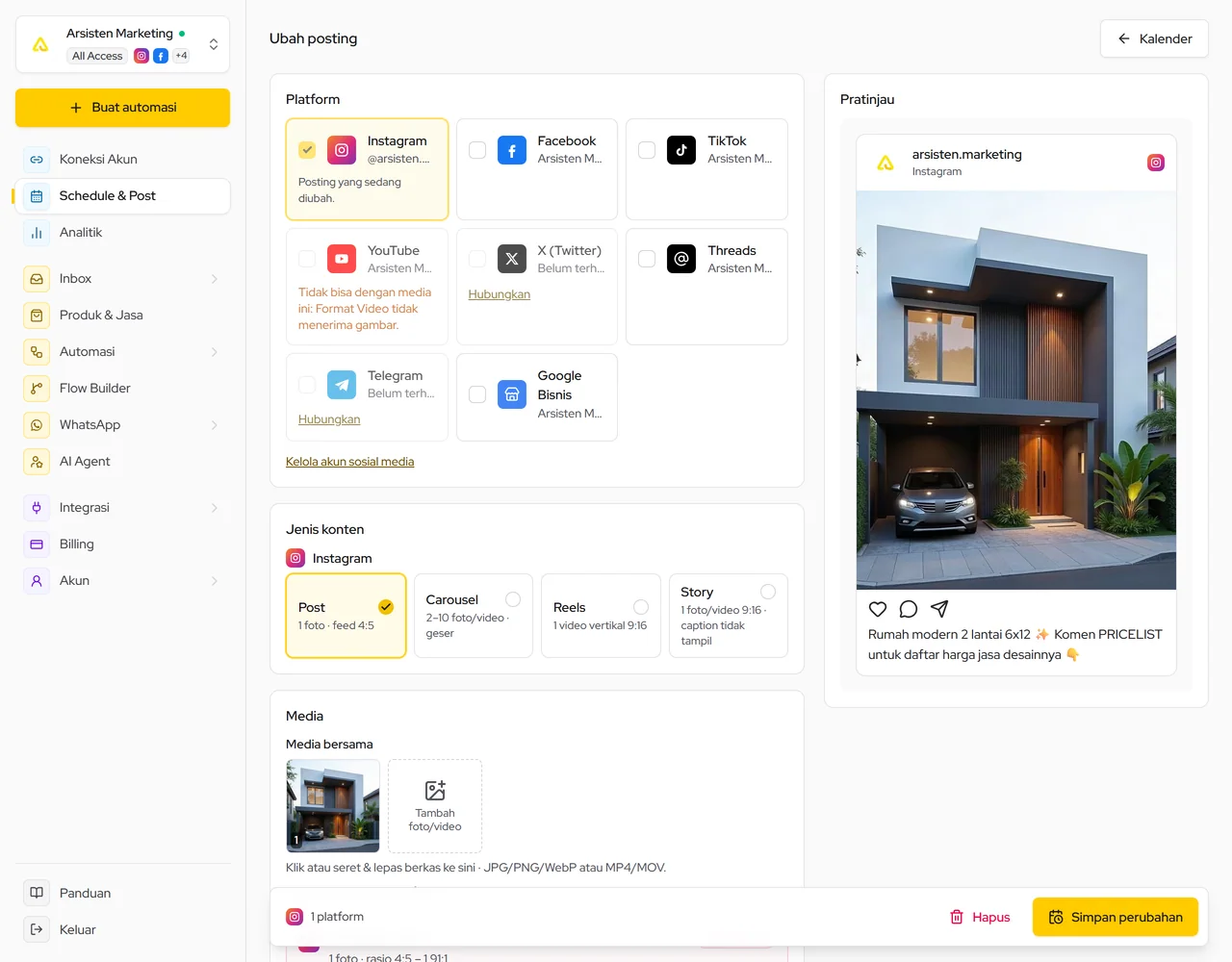The image size is (1232, 962).
Task: Click the Produk & Jasa bag icon
Action: 37,316
